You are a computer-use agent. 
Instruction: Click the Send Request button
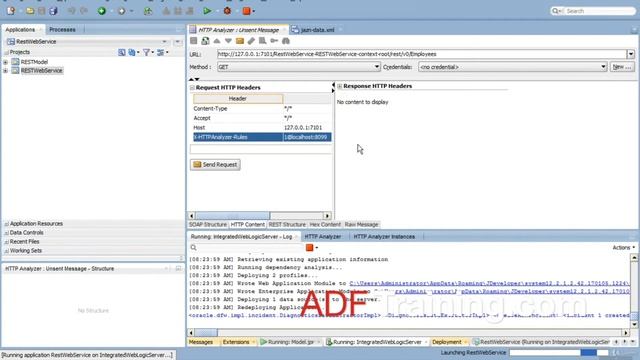(215, 164)
